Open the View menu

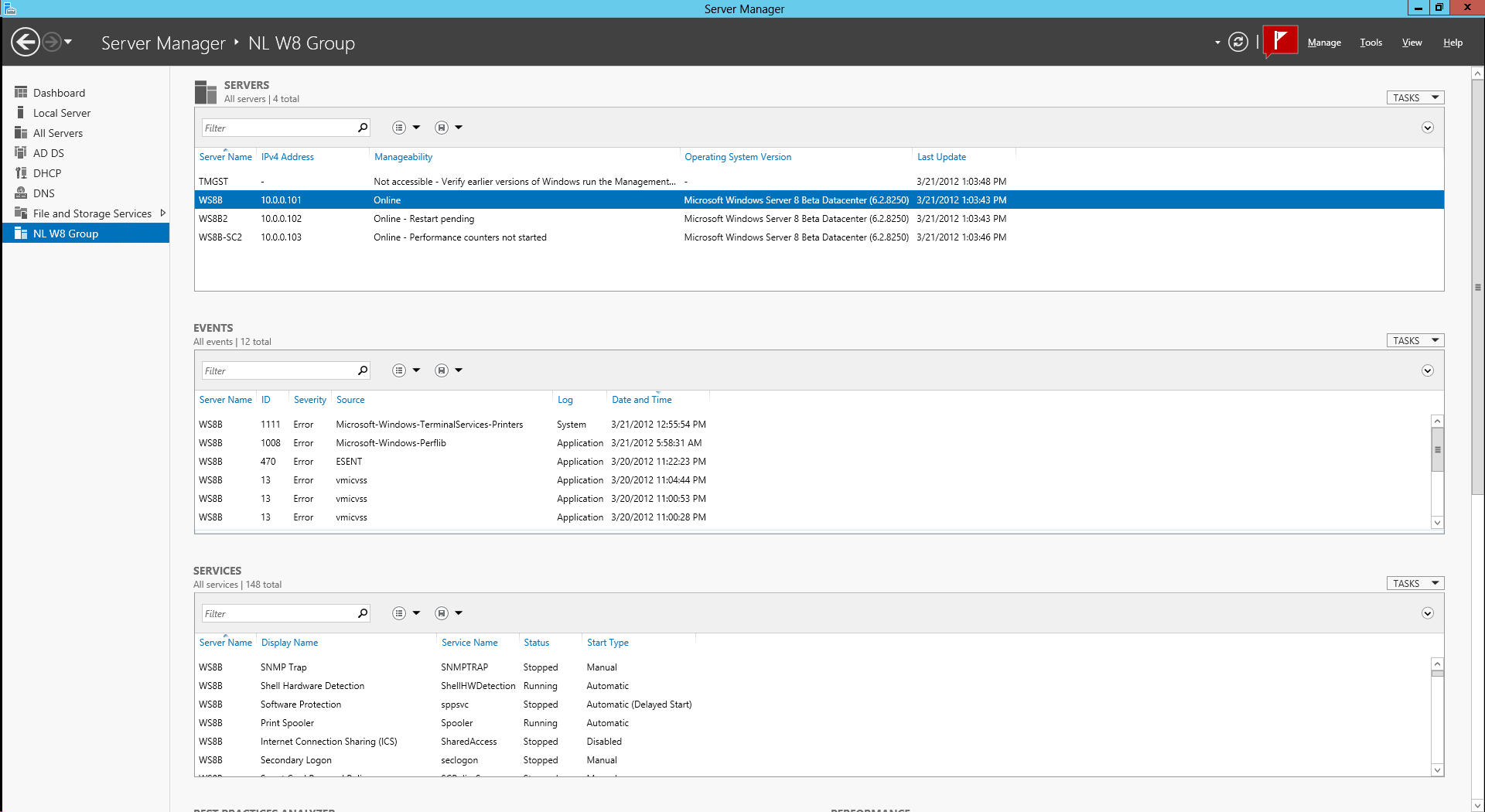[x=1412, y=43]
